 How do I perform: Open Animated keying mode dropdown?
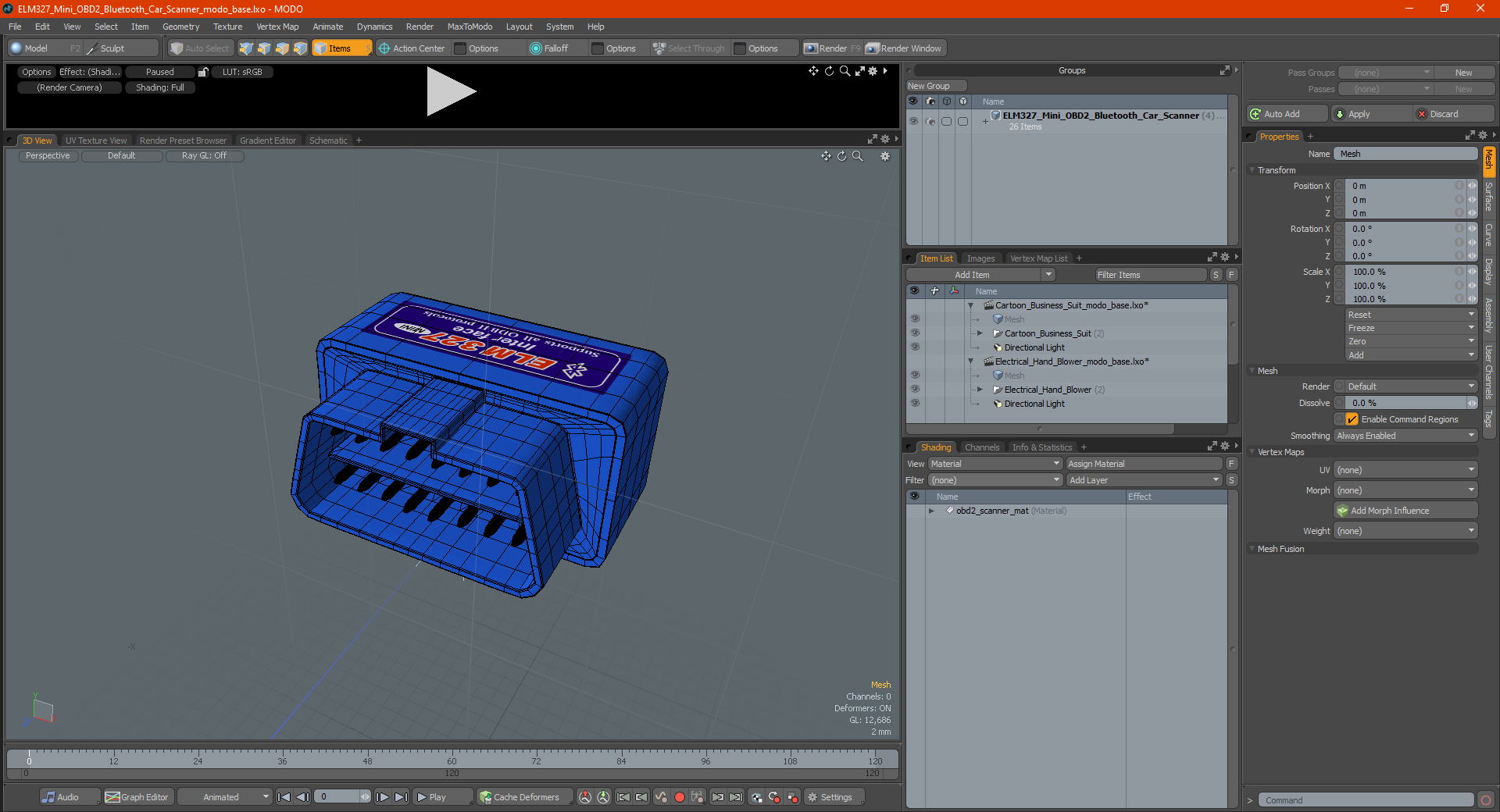224,797
